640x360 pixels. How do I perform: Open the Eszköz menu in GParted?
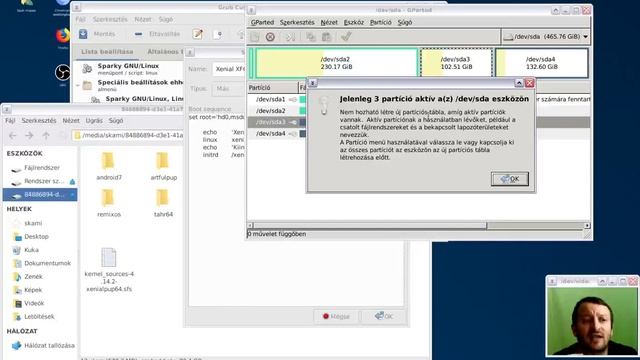pyautogui.click(x=353, y=22)
